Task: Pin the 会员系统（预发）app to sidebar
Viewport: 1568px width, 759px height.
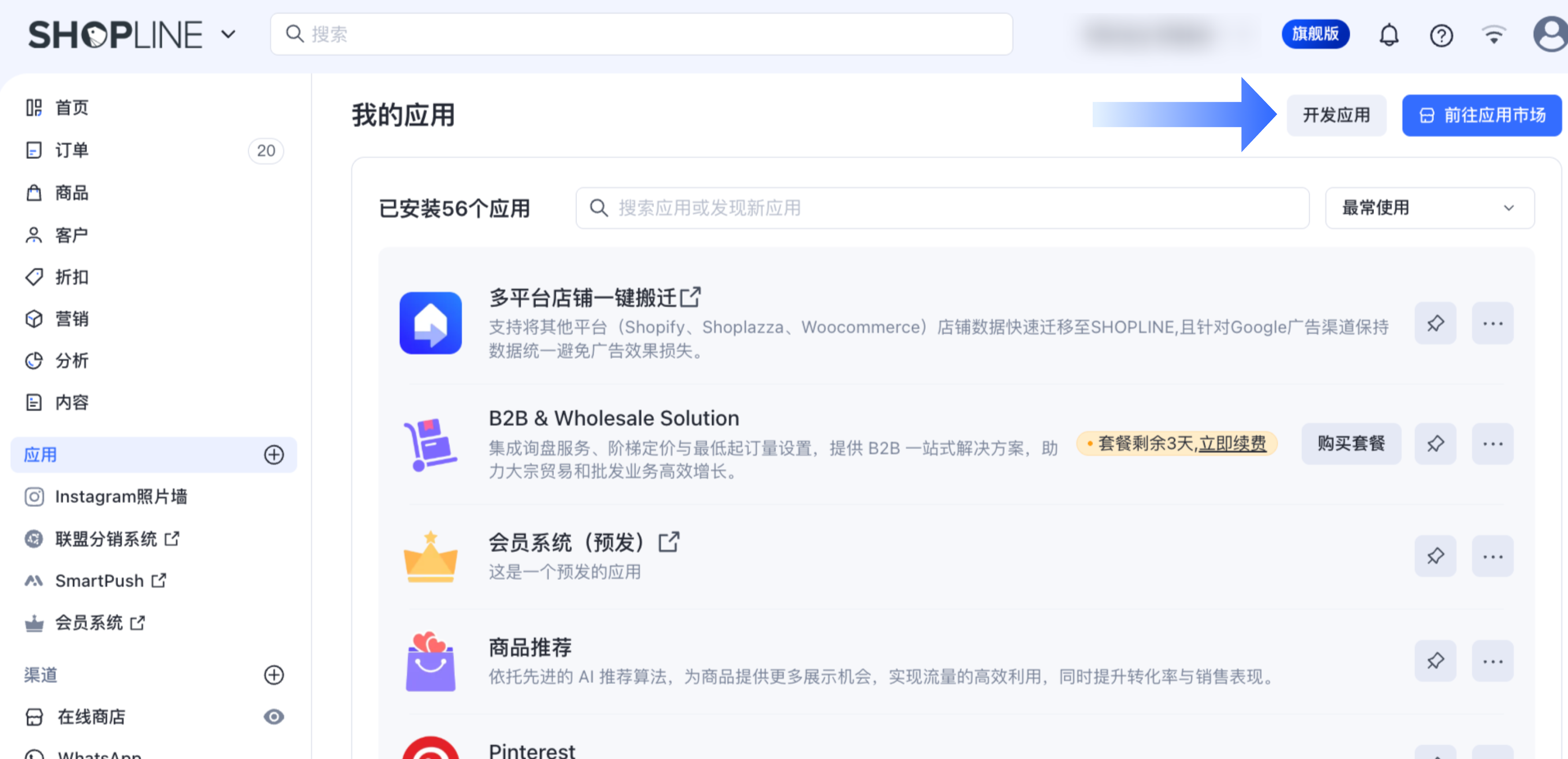Action: (1435, 557)
